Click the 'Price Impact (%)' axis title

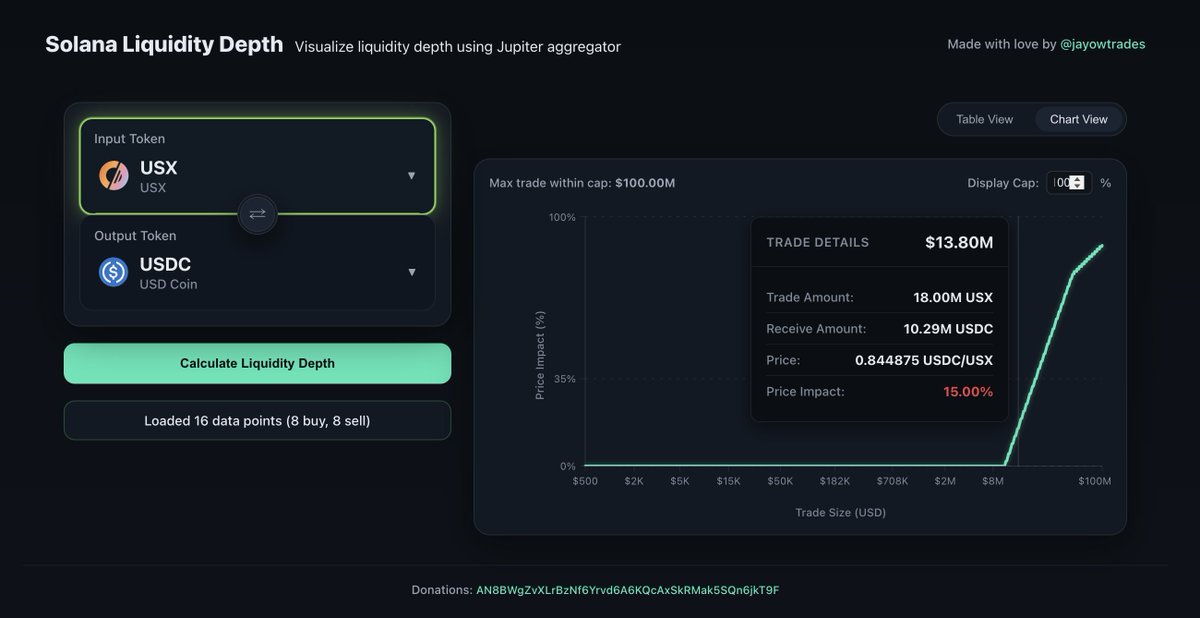click(540, 355)
